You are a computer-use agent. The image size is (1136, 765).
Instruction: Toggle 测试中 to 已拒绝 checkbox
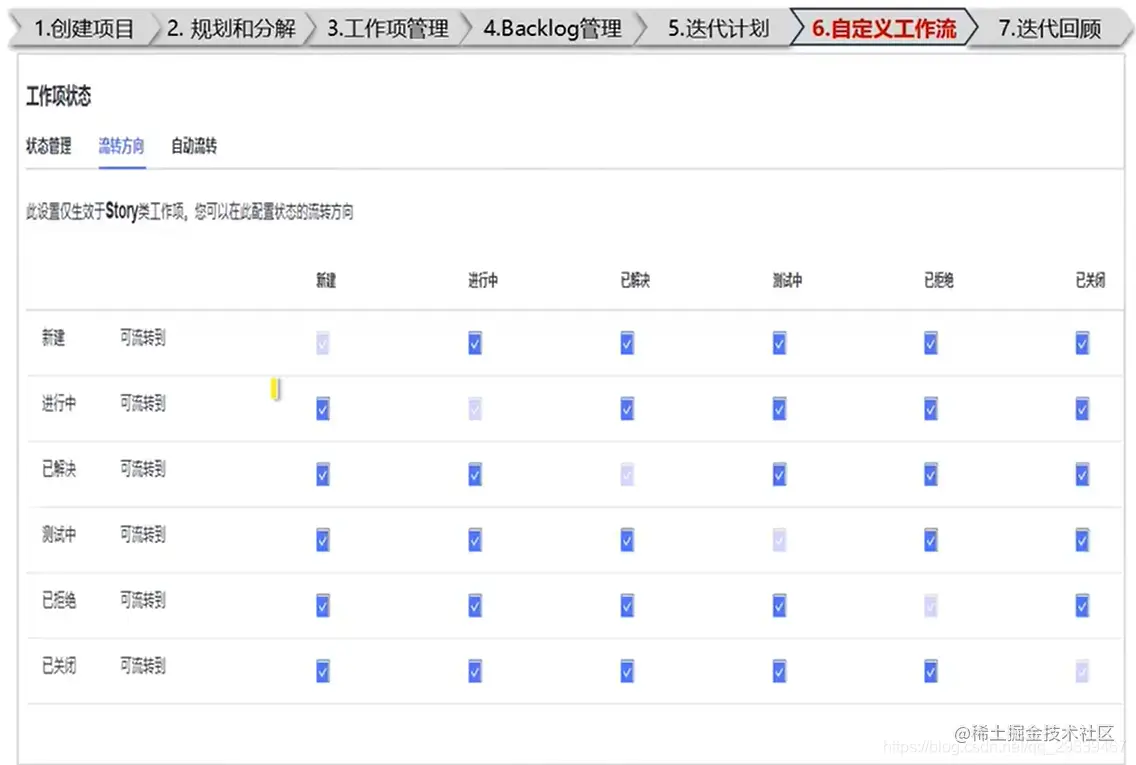(x=931, y=540)
